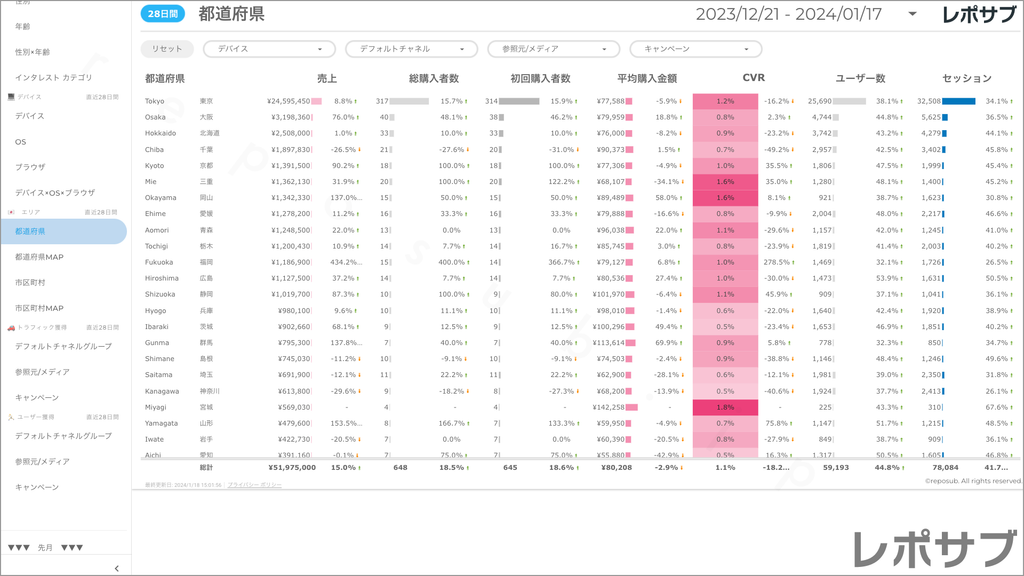Open the date range picker arrow
The width and height of the screenshot is (1024, 576).
(912, 14)
